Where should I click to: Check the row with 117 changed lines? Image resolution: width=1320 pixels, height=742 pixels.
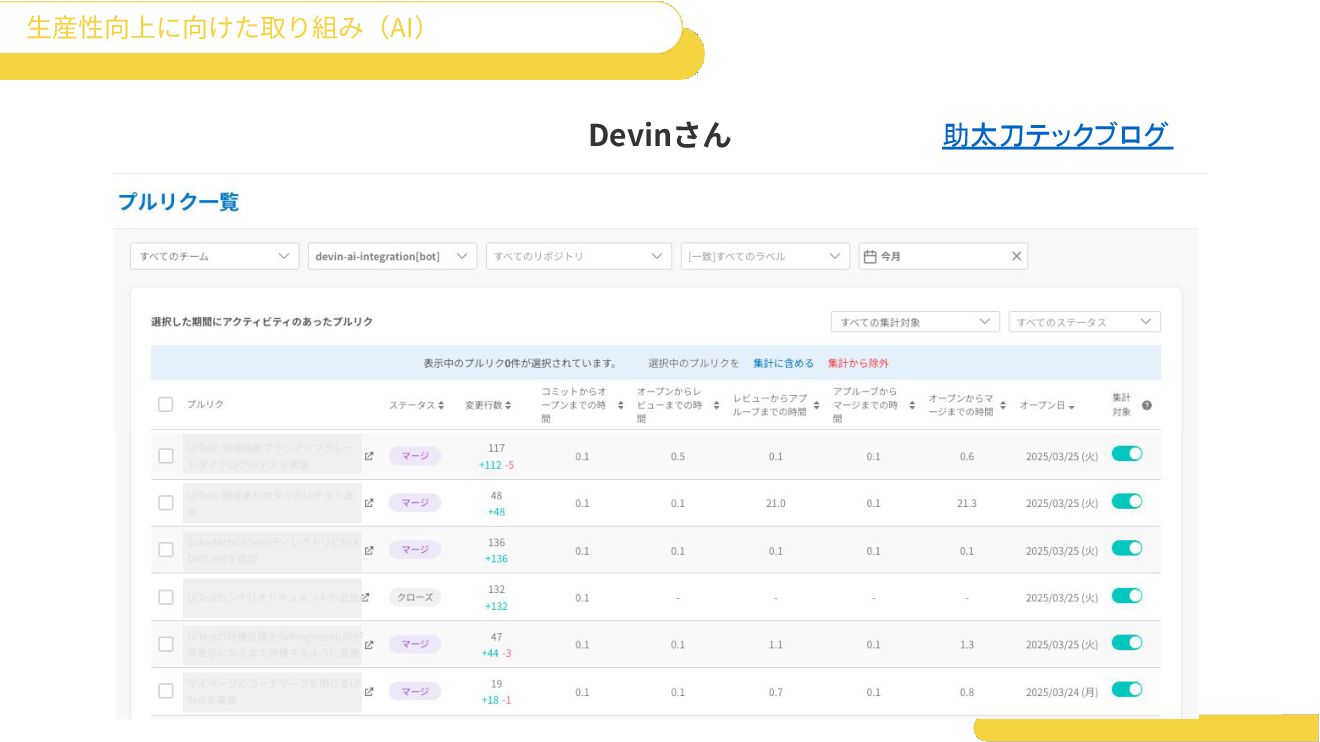[166, 456]
